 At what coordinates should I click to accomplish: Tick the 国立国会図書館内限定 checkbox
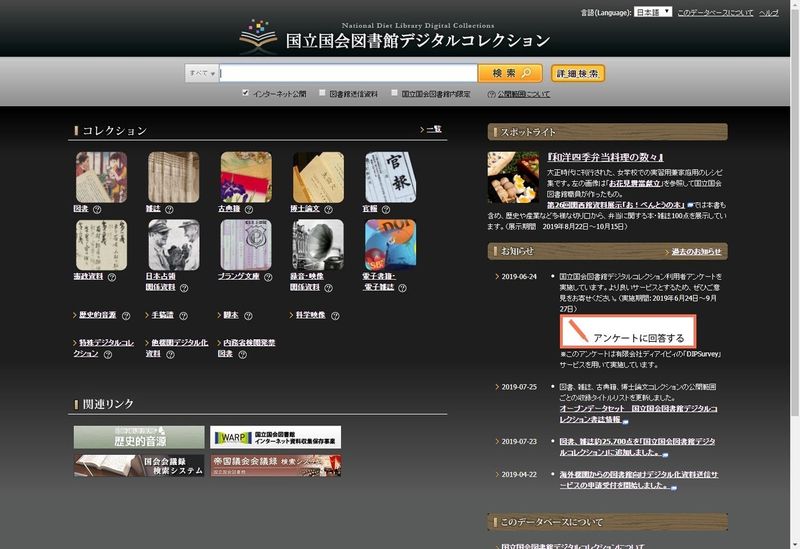point(394,94)
